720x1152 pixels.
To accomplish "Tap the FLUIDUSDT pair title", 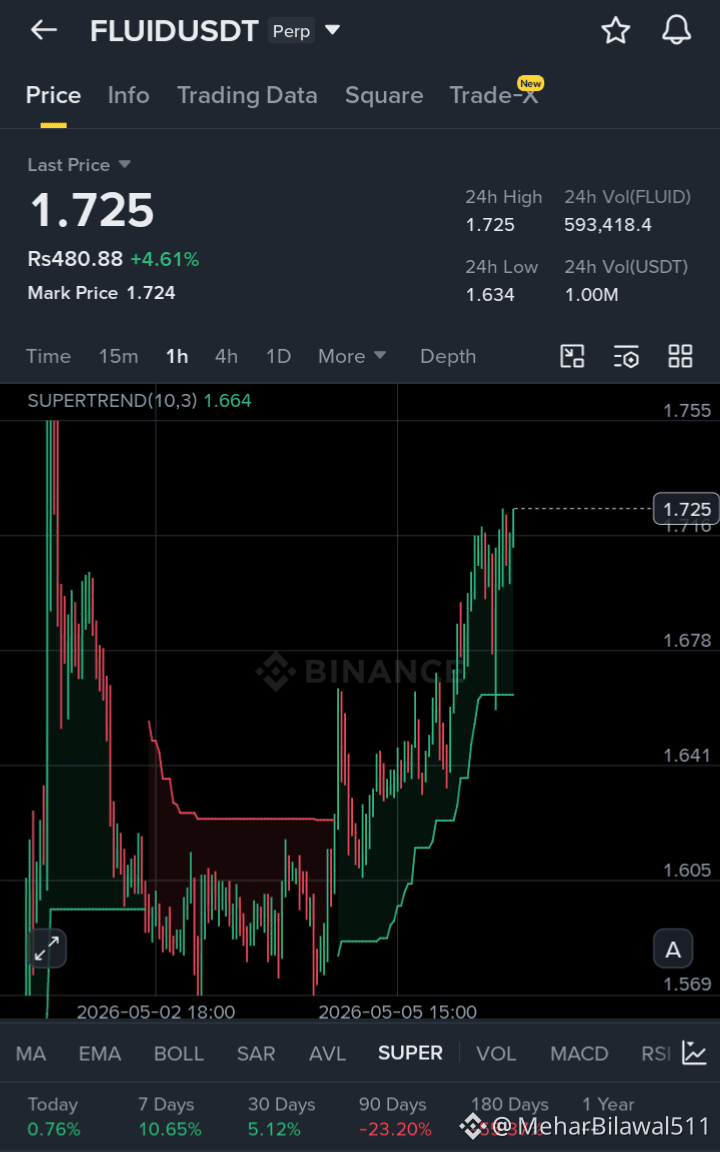I will 175,31.
